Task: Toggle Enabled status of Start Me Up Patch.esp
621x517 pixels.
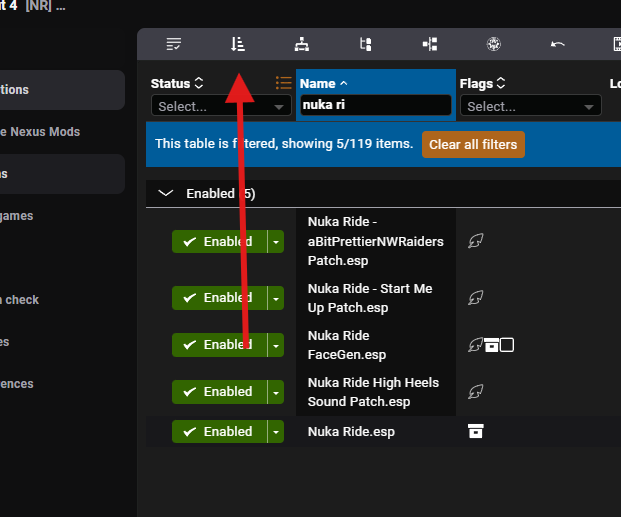Action: 219,298
